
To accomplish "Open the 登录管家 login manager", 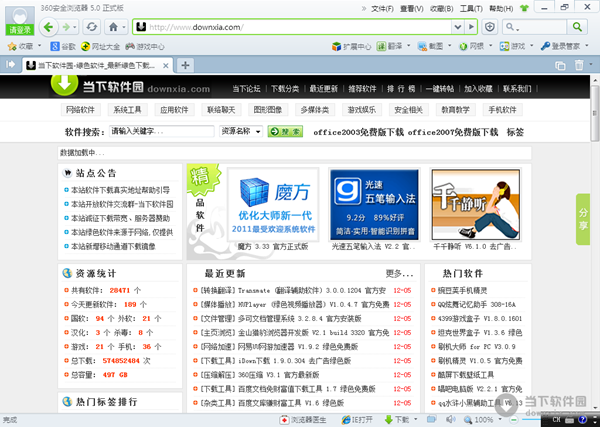I will (561, 46).
